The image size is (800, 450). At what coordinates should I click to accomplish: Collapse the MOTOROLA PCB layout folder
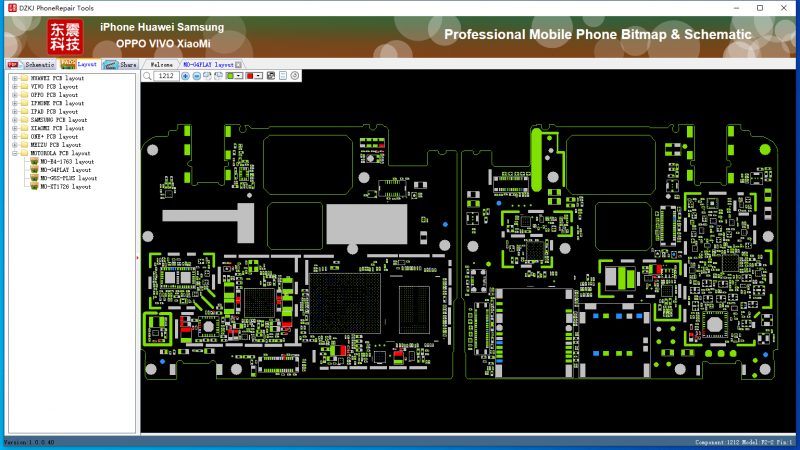(x=14, y=153)
